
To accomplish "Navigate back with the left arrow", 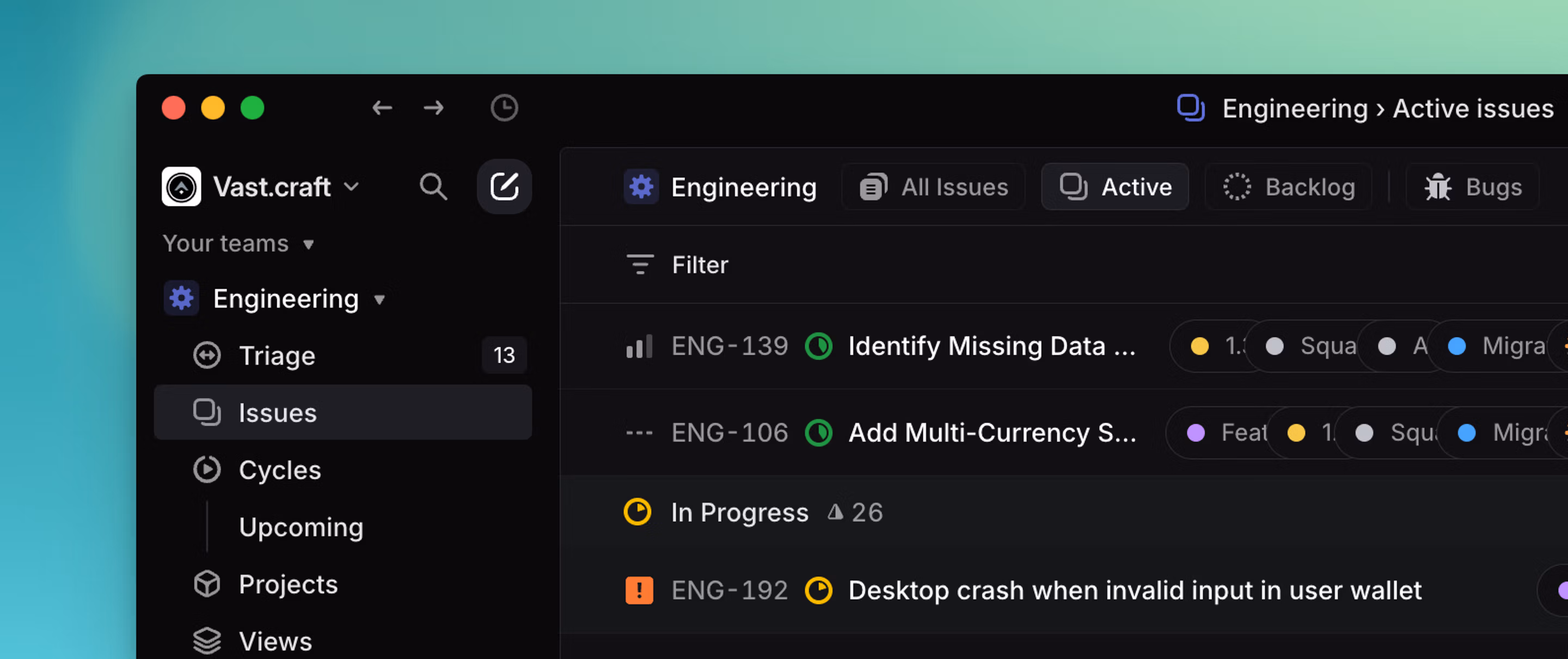I will click(x=382, y=108).
